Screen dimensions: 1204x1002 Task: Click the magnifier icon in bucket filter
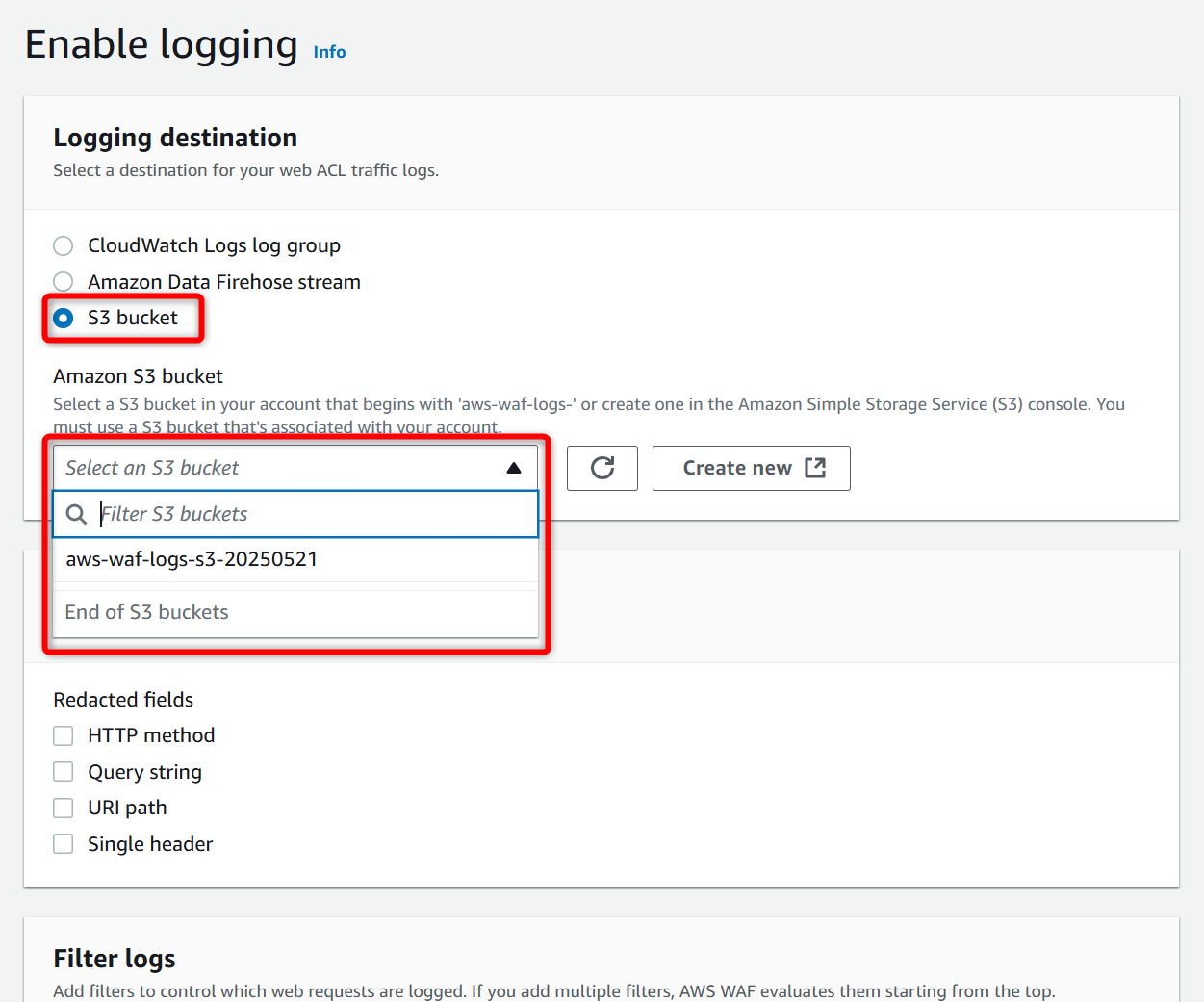76,514
